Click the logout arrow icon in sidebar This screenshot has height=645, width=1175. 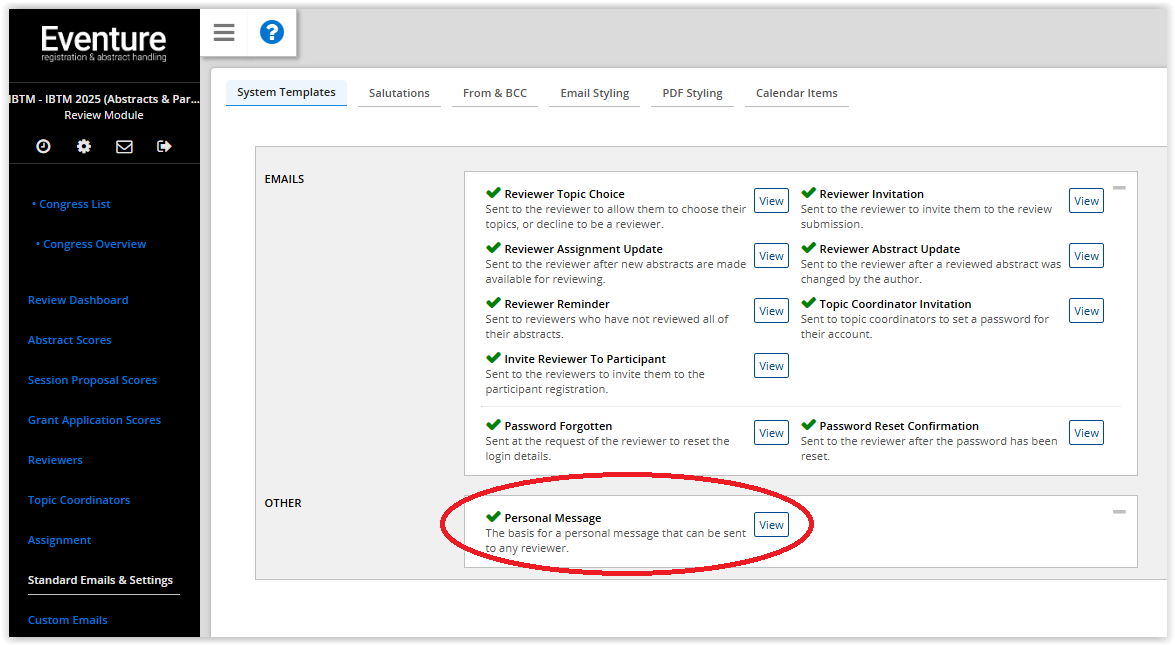click(x=164, y=146)
